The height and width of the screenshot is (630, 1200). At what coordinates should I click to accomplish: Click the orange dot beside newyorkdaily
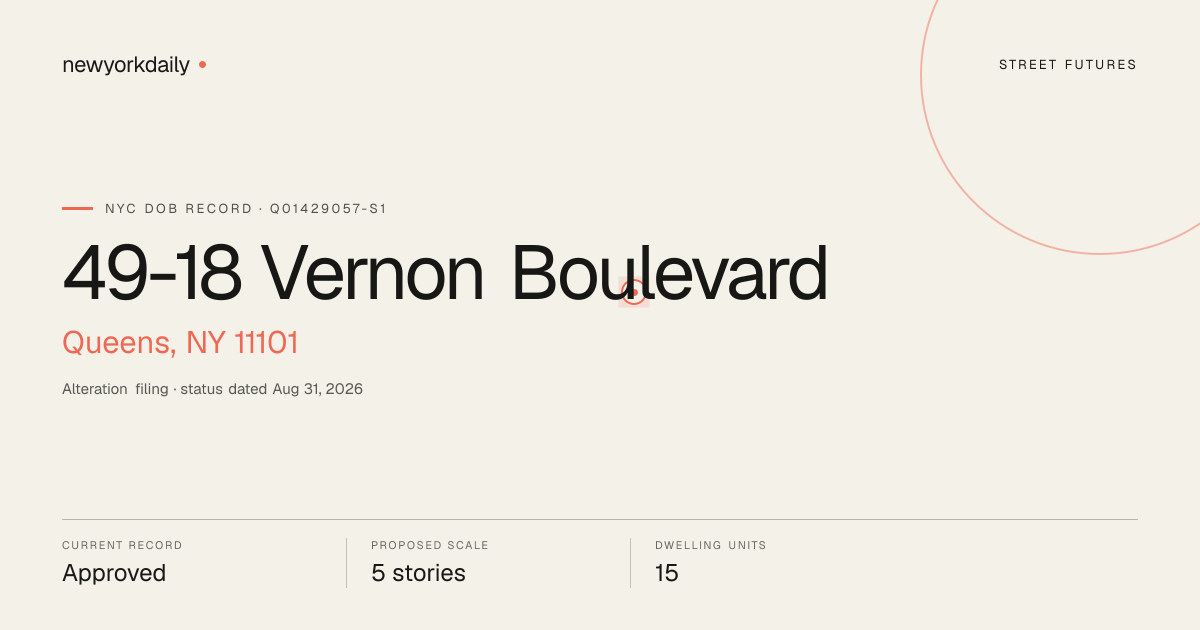point(202,64)
